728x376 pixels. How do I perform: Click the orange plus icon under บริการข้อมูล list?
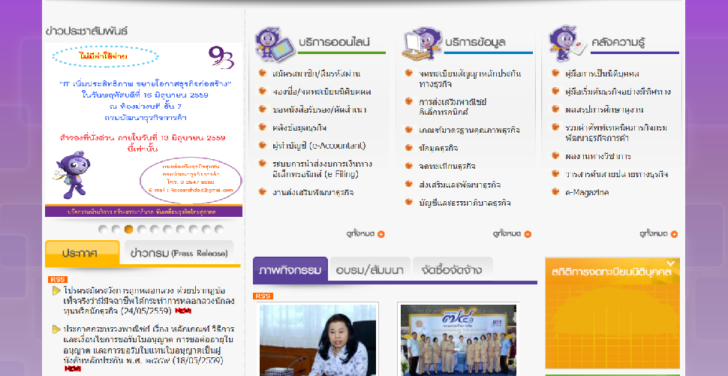pyautogui.click(x=527, y=234)
